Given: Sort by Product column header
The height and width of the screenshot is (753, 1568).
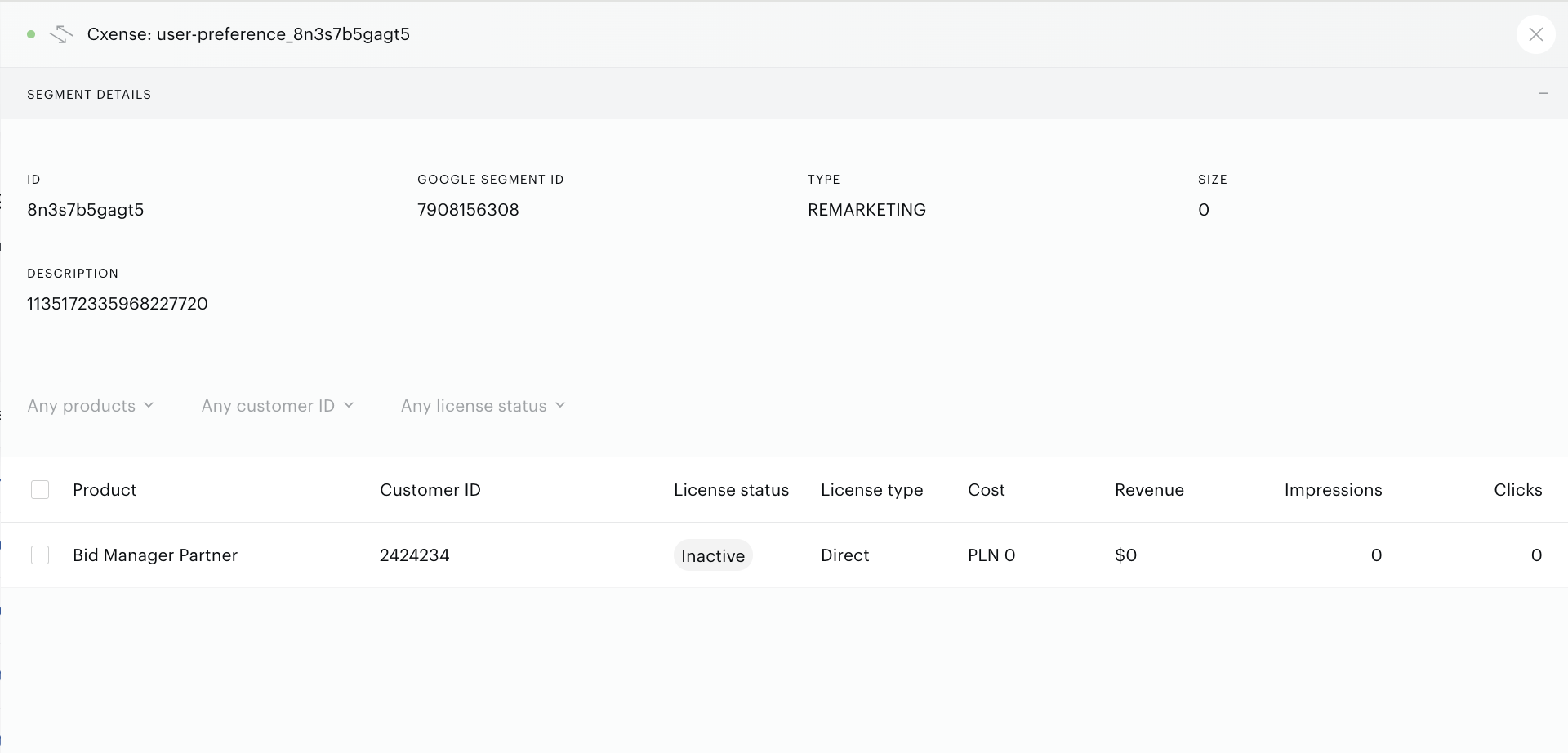Looking at the screenshot, I should pyautogui.click(x=105, y=490).
